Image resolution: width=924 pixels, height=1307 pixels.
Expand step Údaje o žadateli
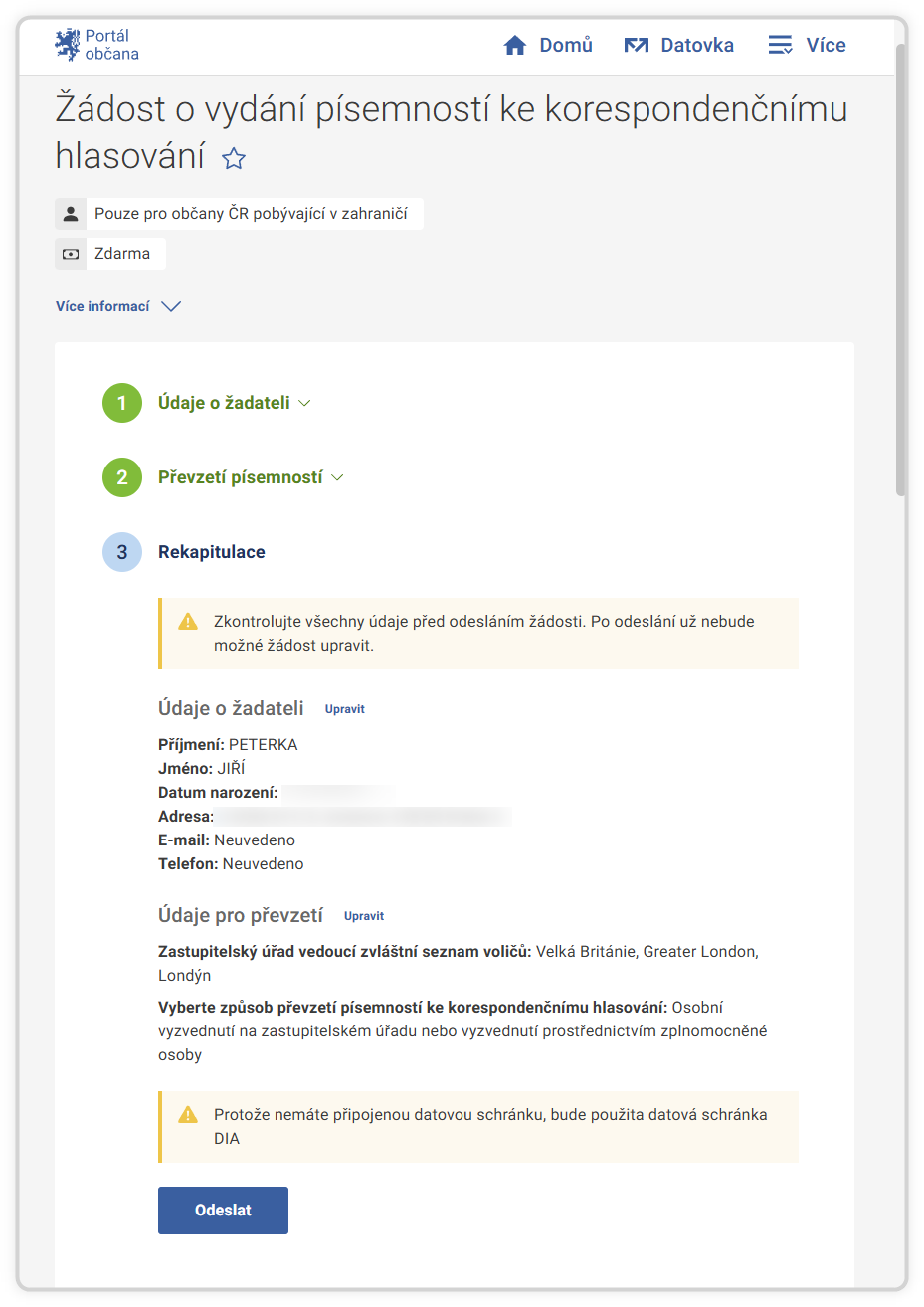(x=234, y=403)
